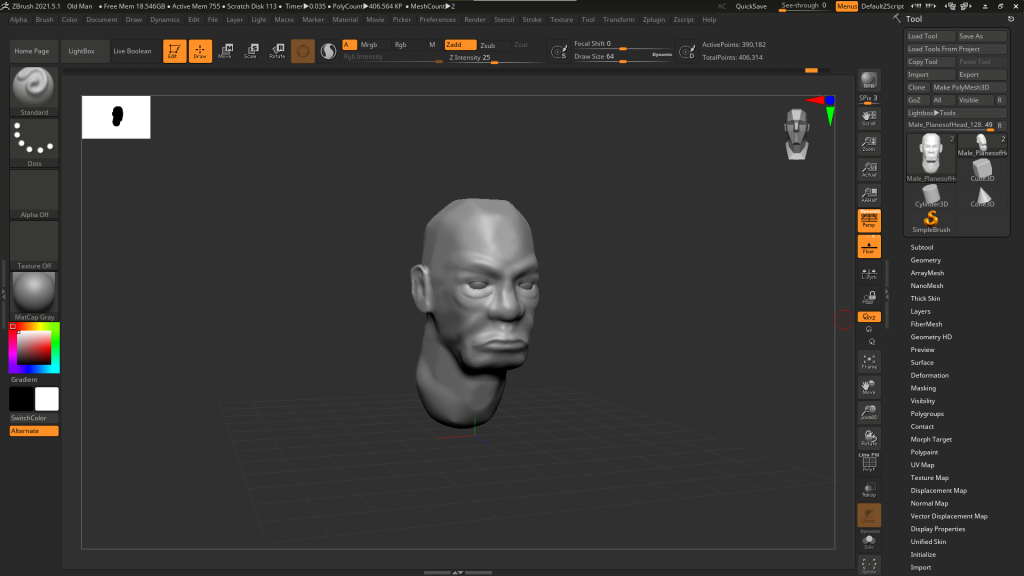Expand the Geometry section
Image resolution: width=1024 pixels, height=576 pixels.
coord(925,260)
